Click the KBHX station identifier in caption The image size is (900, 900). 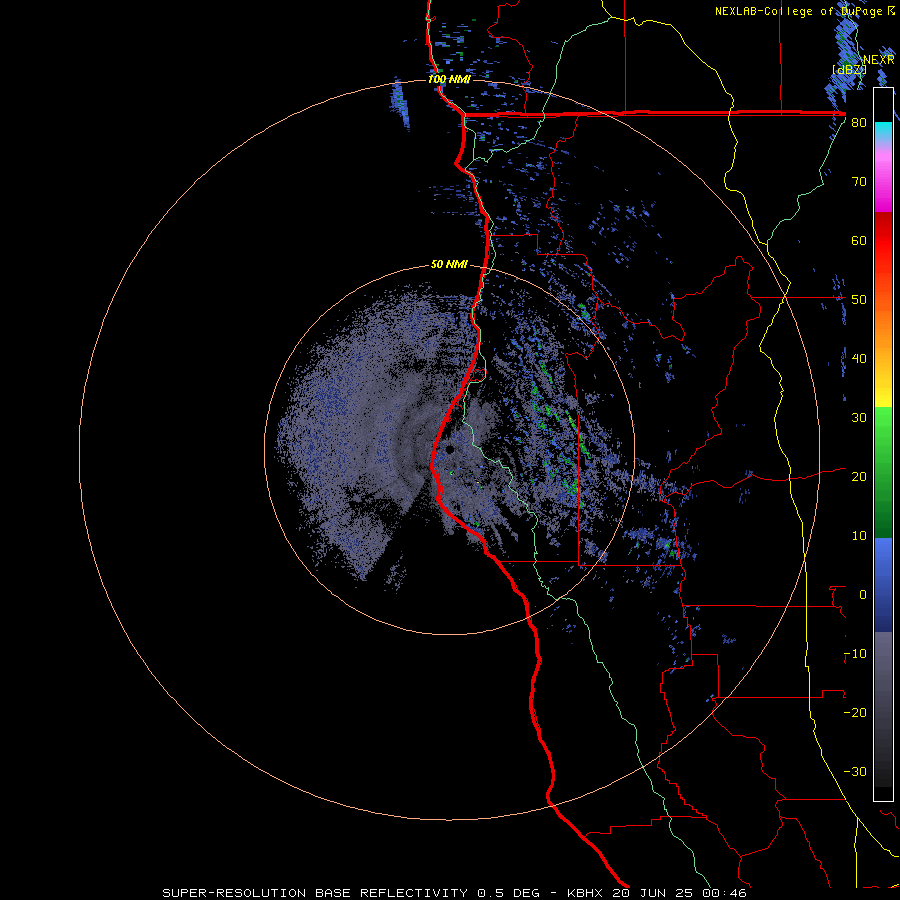pyautogui.click(x=587, y=893)
